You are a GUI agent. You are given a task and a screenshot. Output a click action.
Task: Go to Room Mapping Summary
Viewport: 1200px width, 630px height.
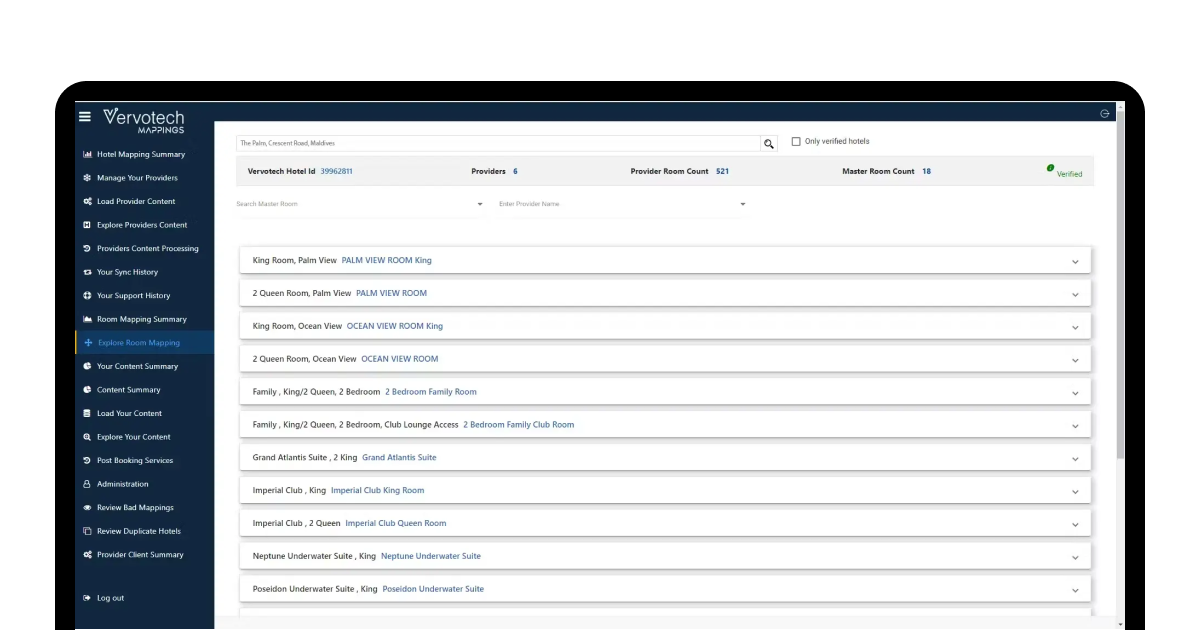tap(144, 319)
